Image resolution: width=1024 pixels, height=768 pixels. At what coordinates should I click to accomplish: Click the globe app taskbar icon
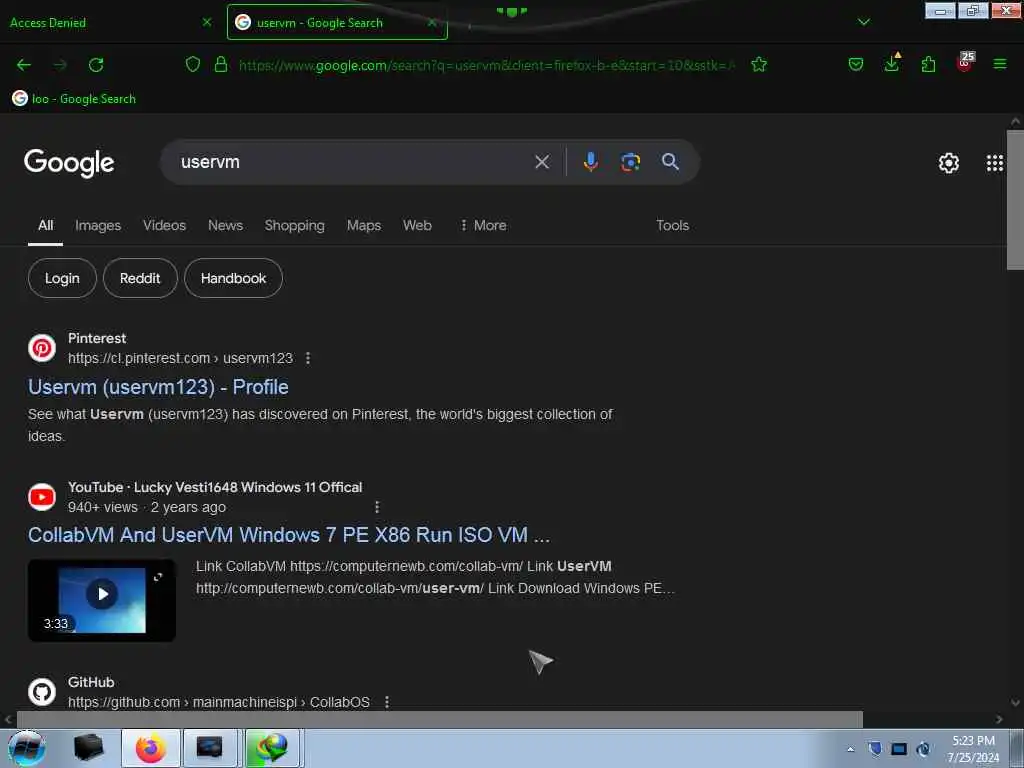click(x=272, y=748)
